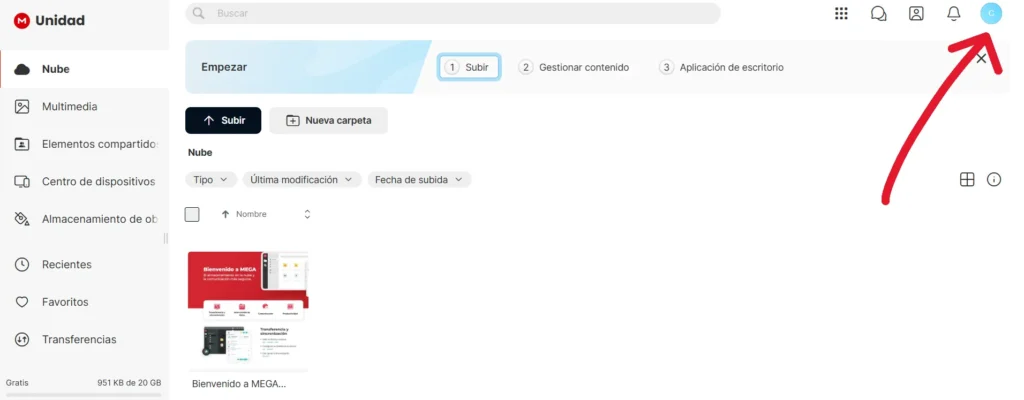This screenshot has width=1024, height=400.
Task: Click the Gratis plan label
Action: point(17,382)
